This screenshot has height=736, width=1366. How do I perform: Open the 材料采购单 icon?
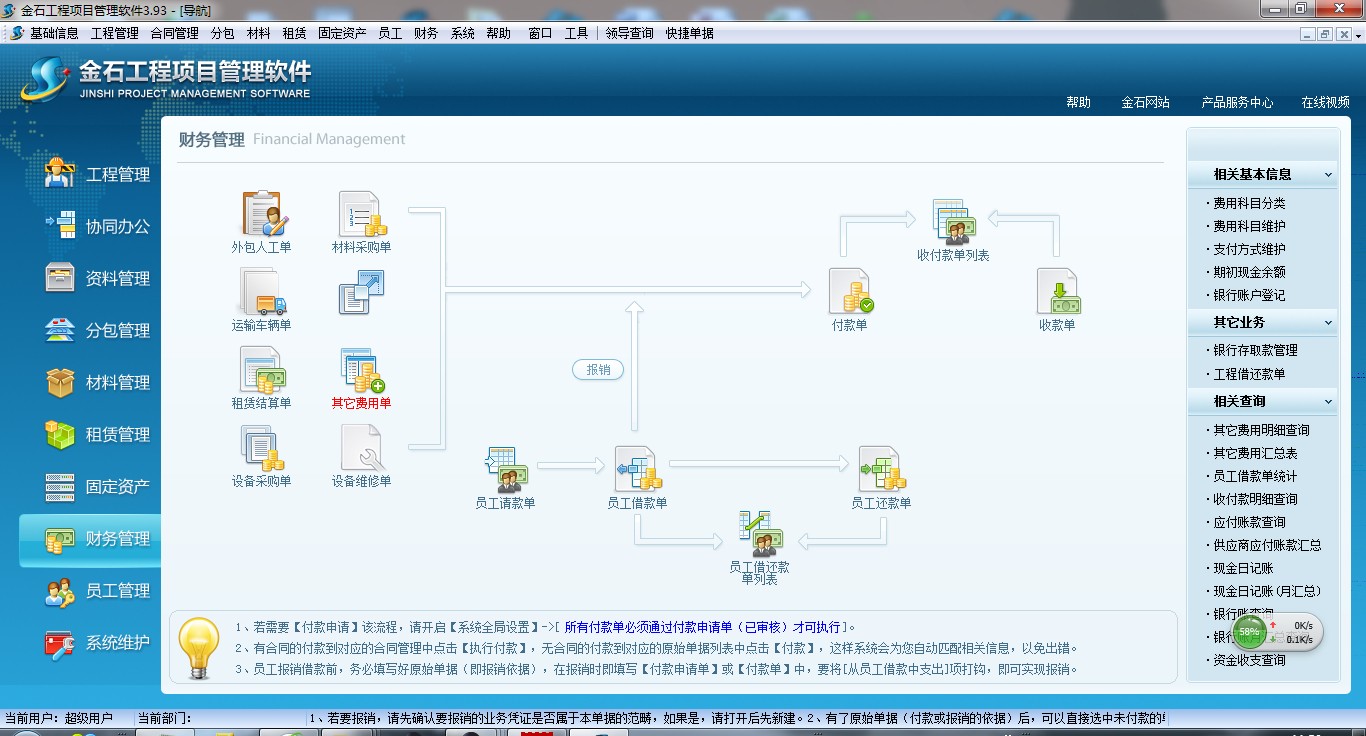362,213
